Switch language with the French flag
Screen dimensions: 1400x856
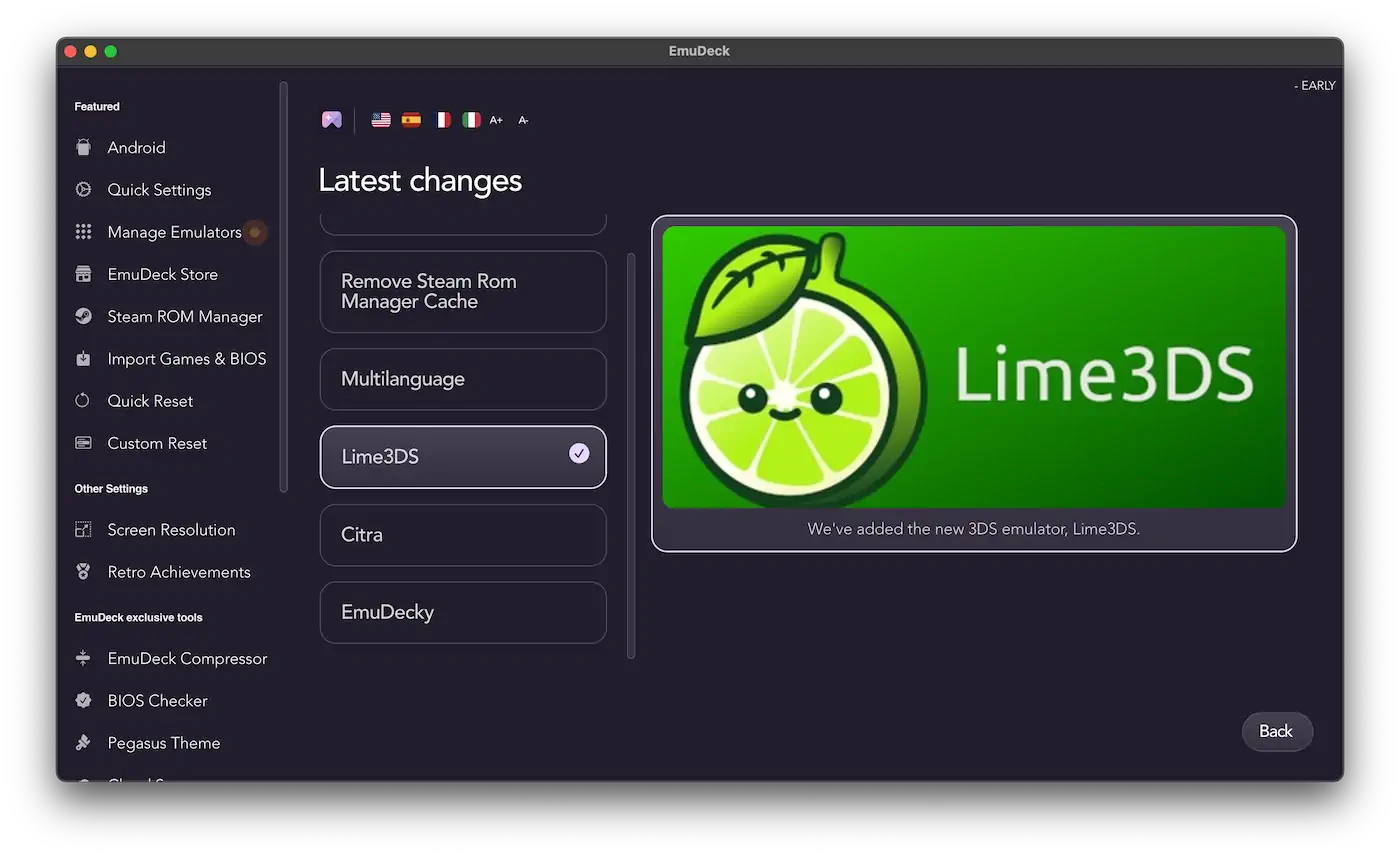[x=441, y=120]
